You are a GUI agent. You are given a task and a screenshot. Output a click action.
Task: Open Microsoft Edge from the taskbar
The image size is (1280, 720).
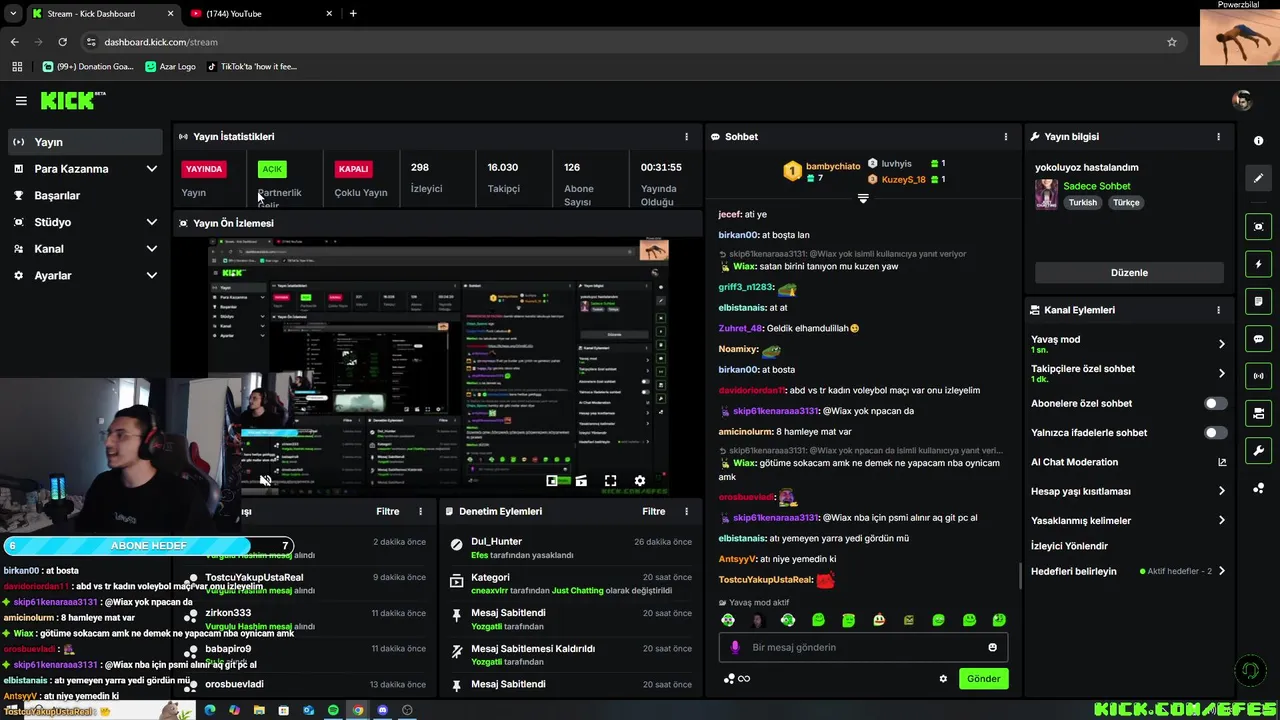coord(210,710)
